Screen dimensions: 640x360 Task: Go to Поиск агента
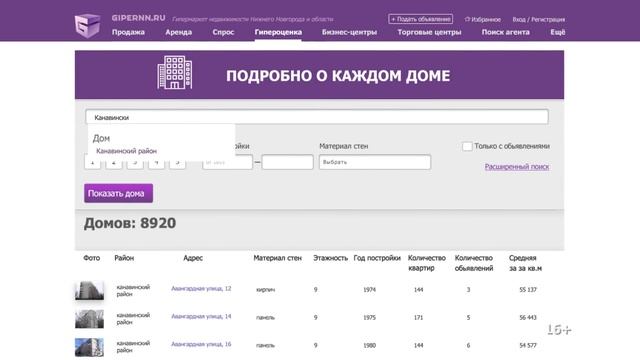(x=505, y=32)
